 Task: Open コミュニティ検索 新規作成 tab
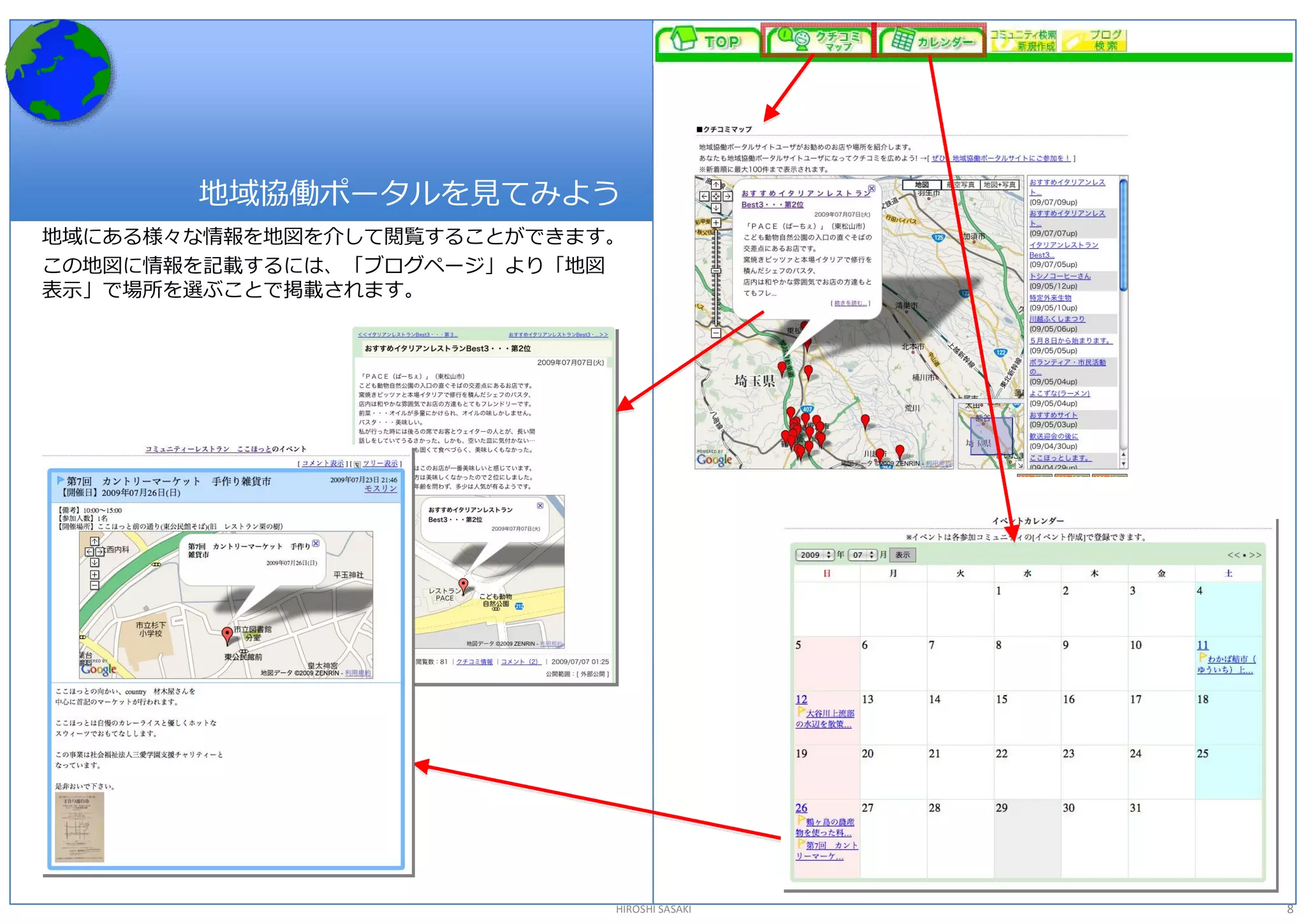tap(1023, 40)
